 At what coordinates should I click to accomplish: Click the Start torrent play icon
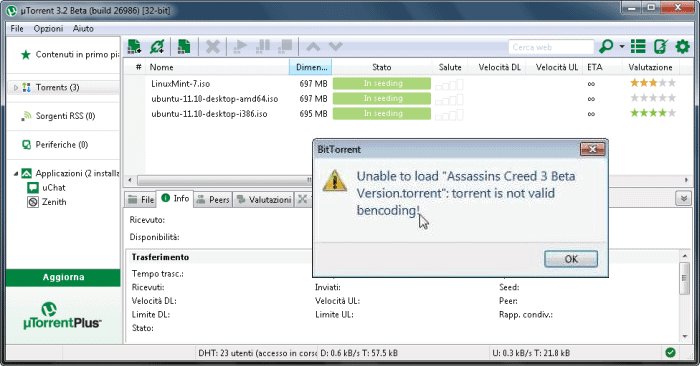tap(240, 46)
